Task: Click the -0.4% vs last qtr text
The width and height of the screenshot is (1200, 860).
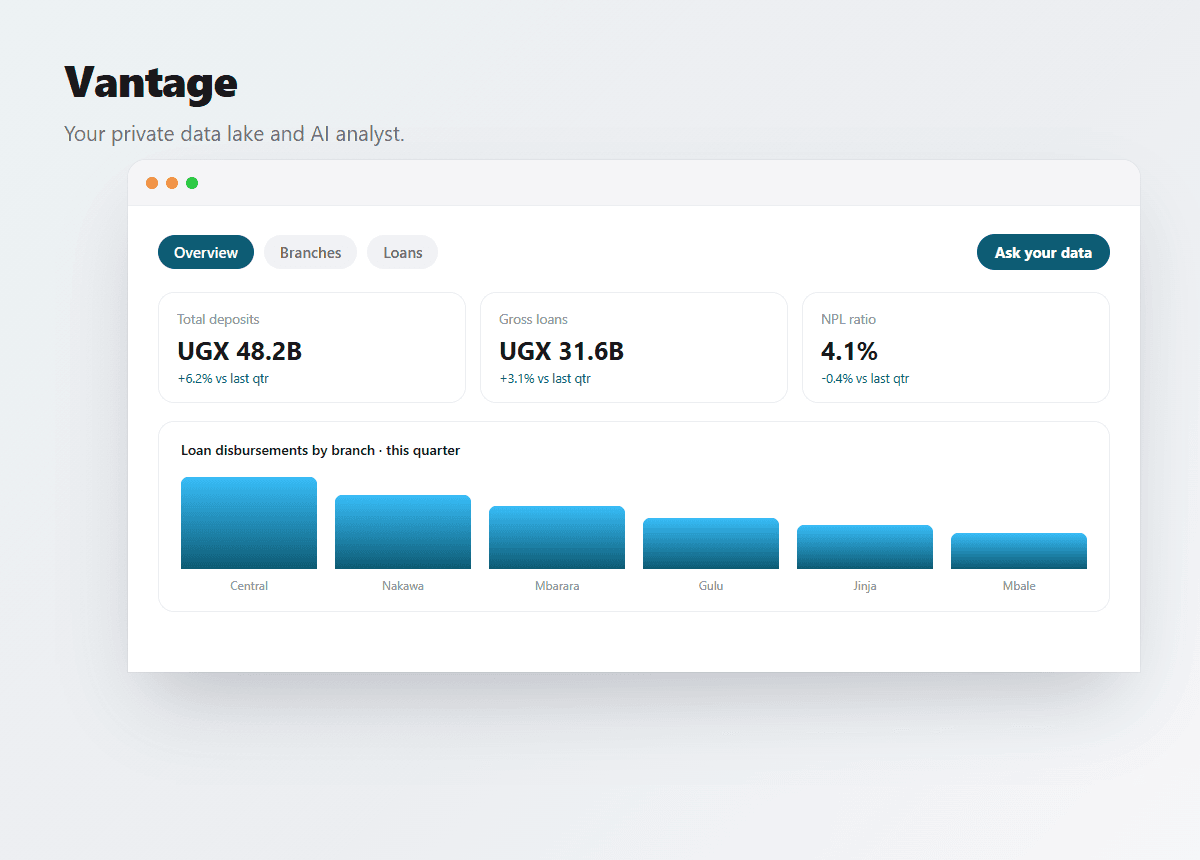Action: 865,379
